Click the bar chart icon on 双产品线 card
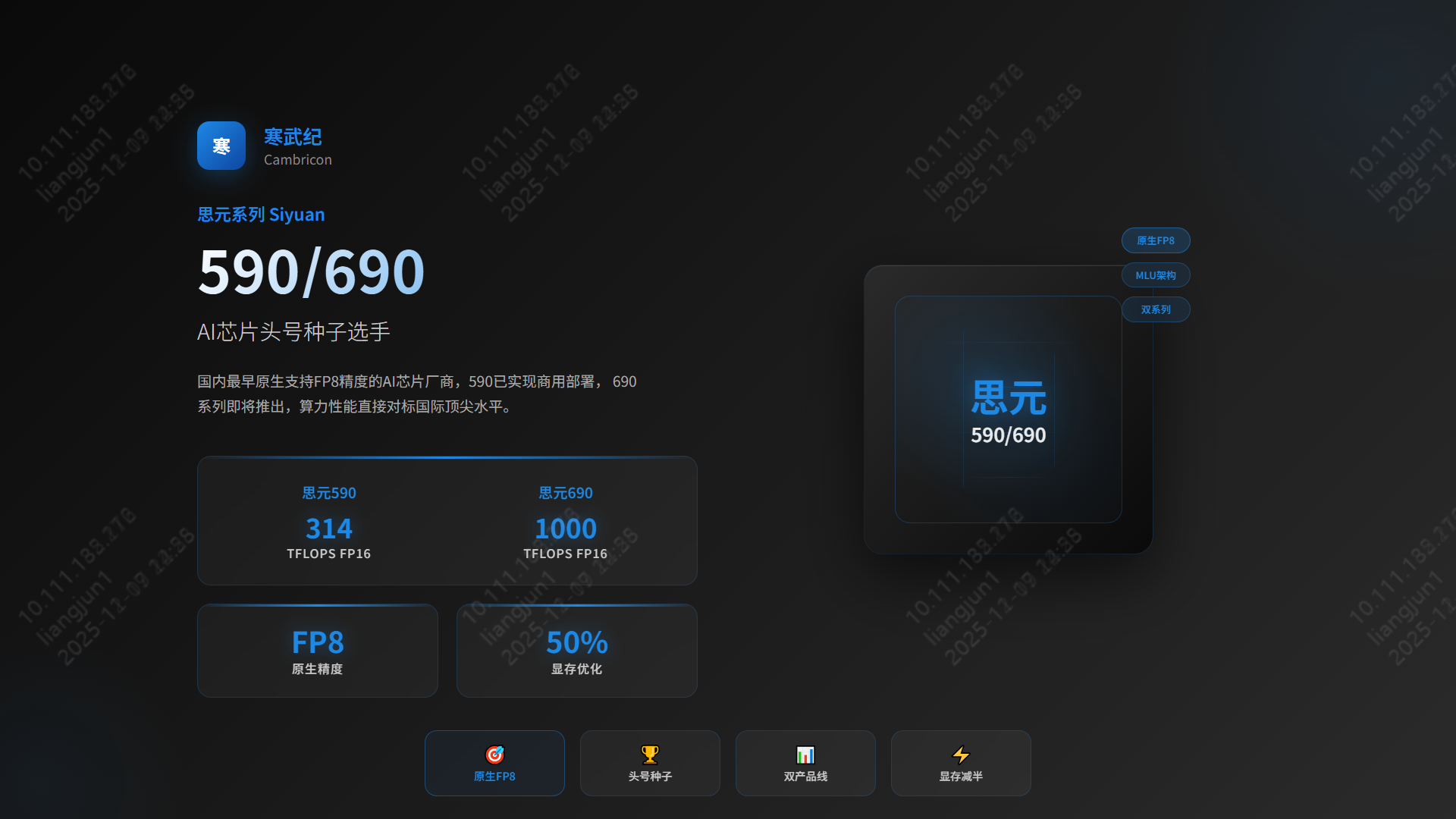 [x=805, y=755]
